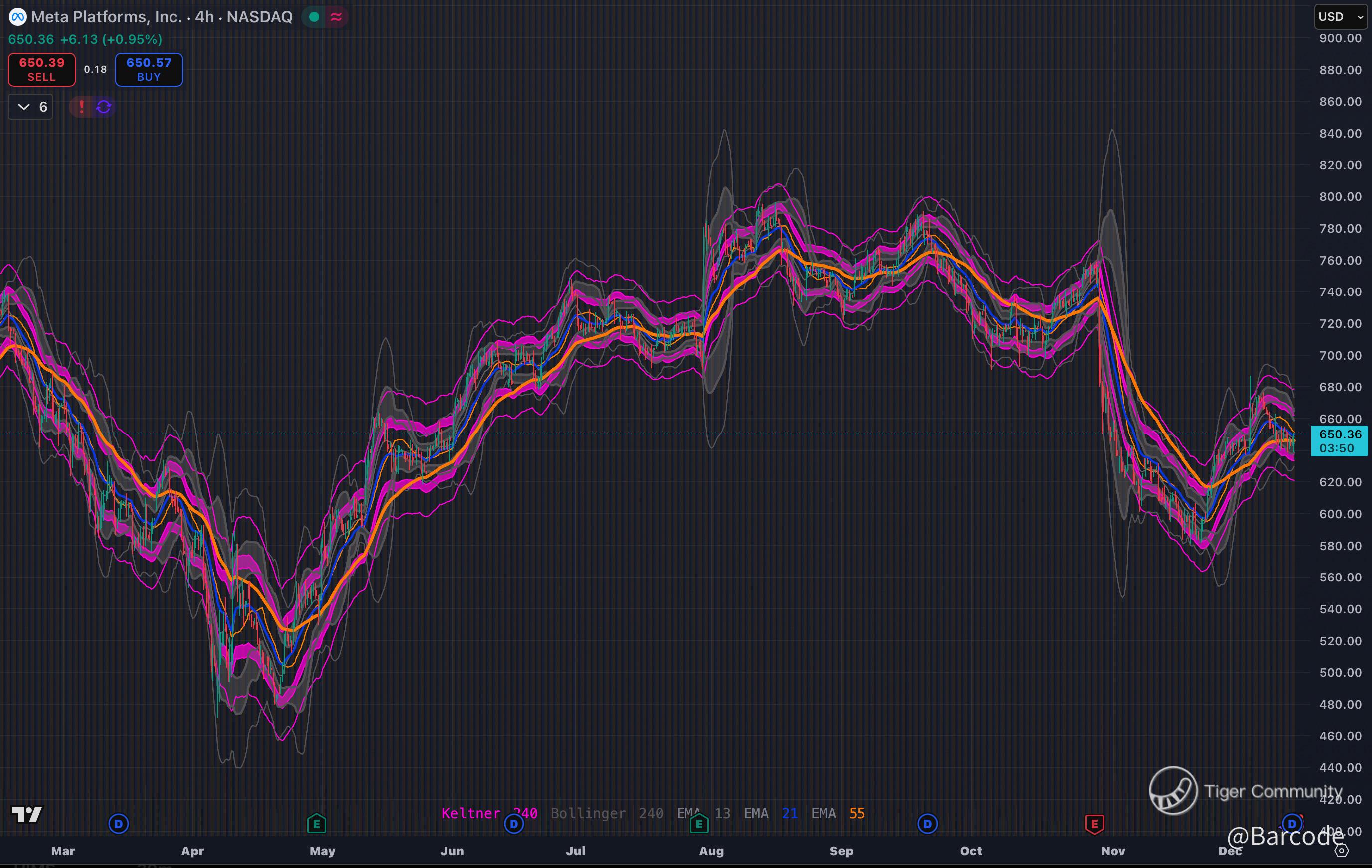Screen dimensions: 1372x868
Task: Click the Aug label on time axis
Action: [x=711, y=851]
